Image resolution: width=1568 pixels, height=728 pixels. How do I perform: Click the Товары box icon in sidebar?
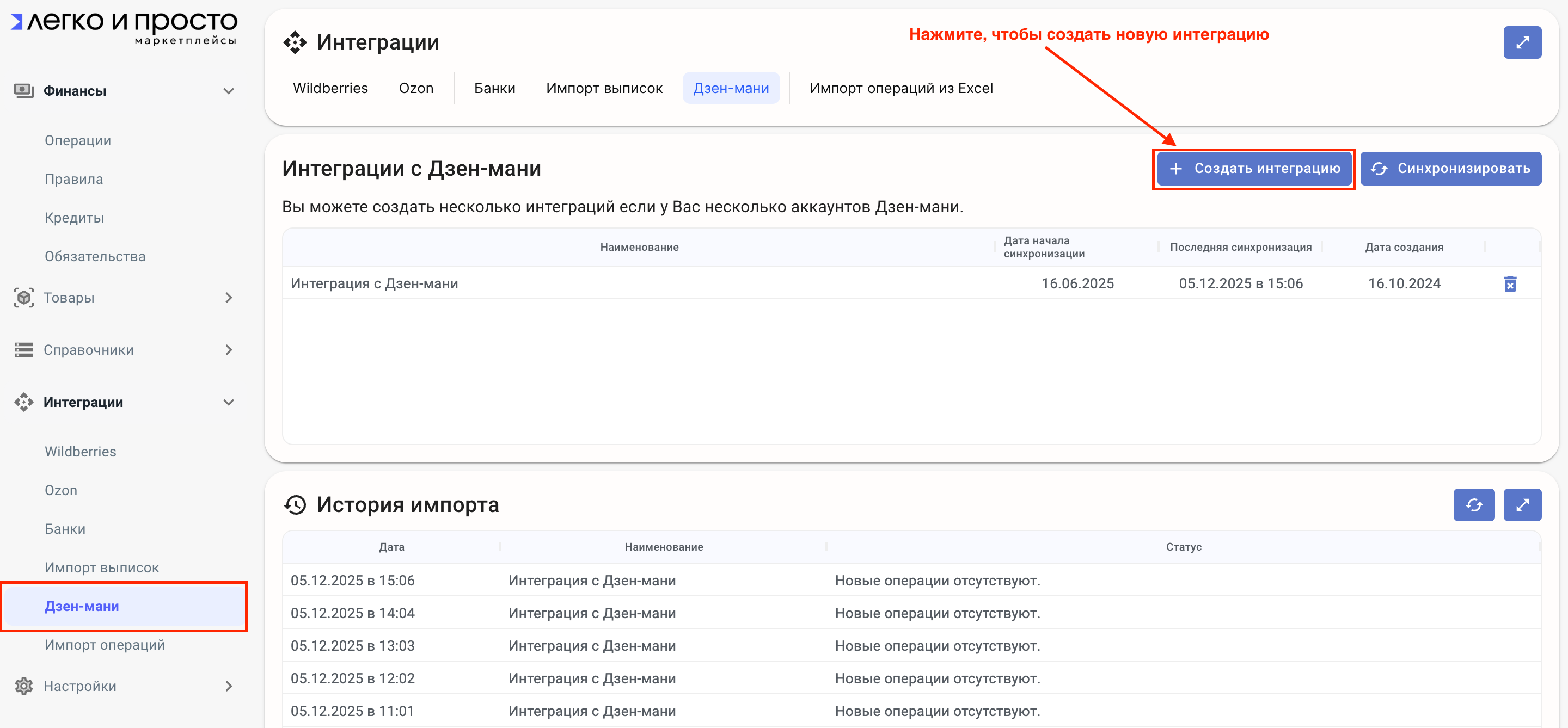(x=23, y=298)
